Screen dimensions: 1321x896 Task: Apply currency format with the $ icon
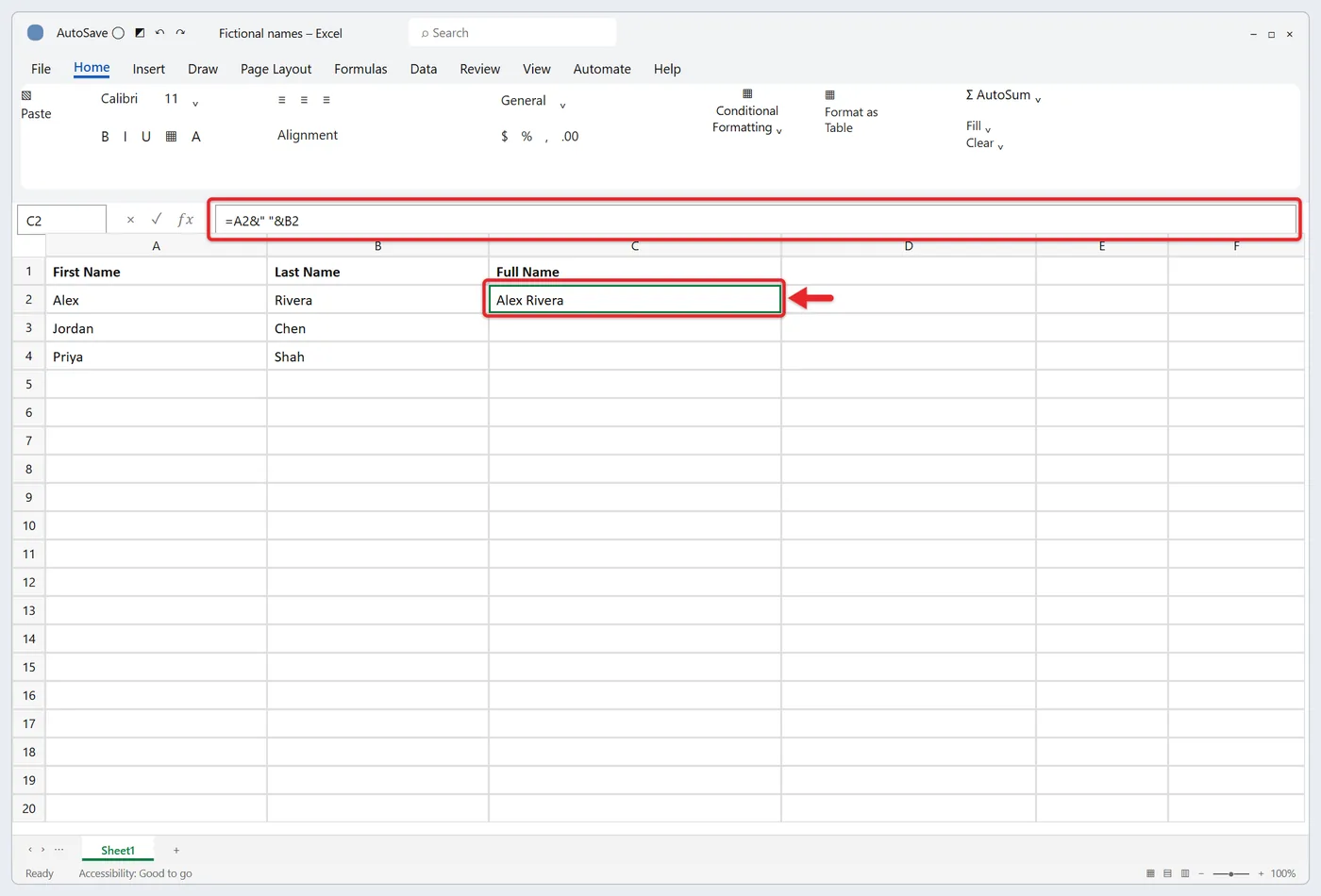[505, 137]
